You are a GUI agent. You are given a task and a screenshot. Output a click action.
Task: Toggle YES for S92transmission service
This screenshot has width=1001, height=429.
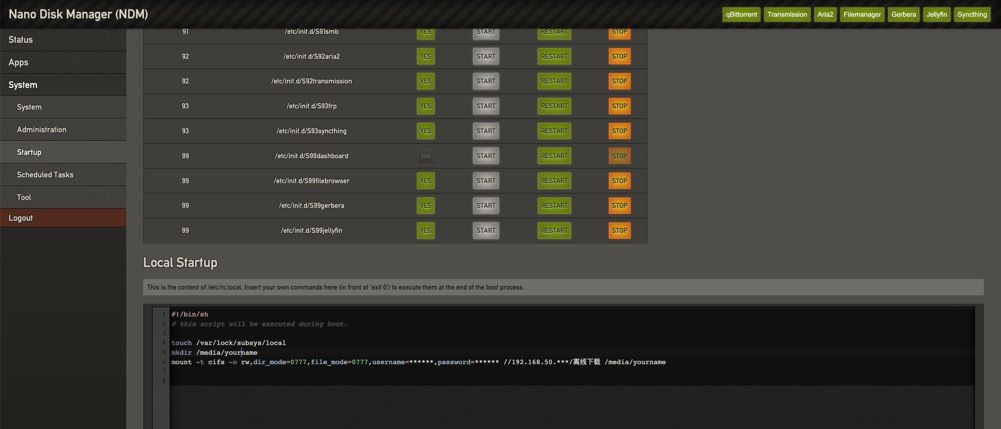pos(425,81)
